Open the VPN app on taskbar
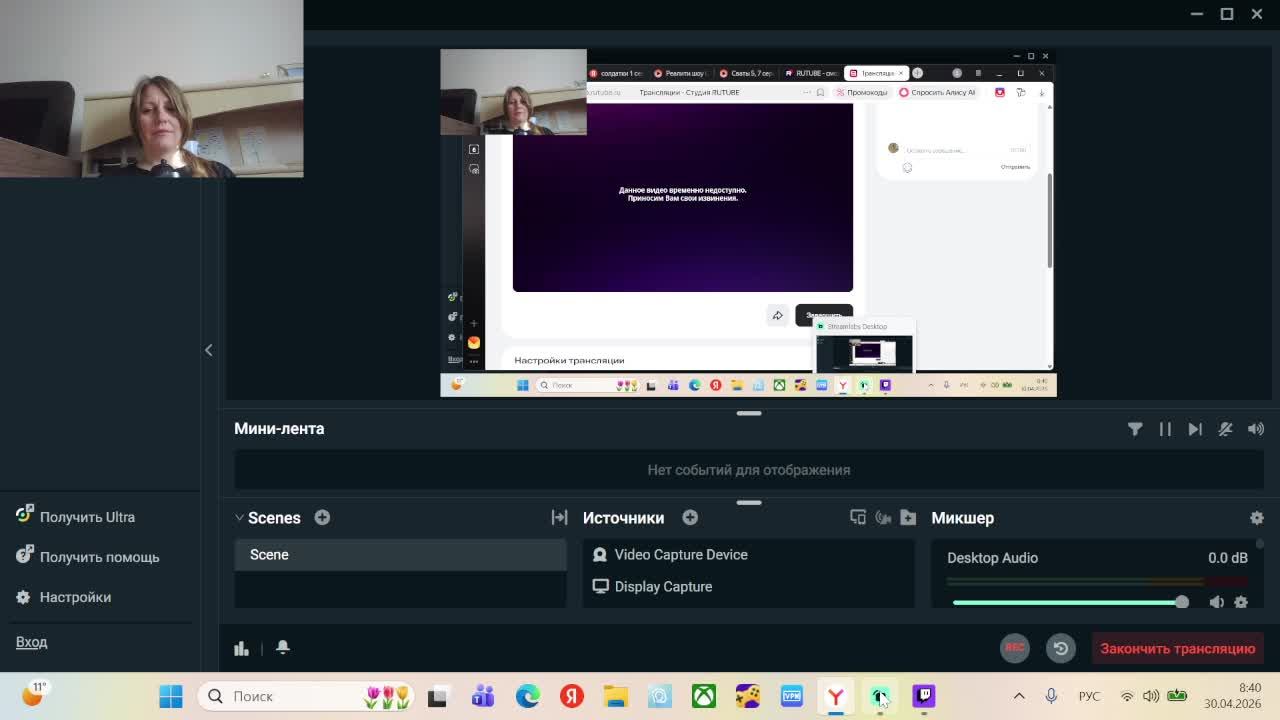 792,696
